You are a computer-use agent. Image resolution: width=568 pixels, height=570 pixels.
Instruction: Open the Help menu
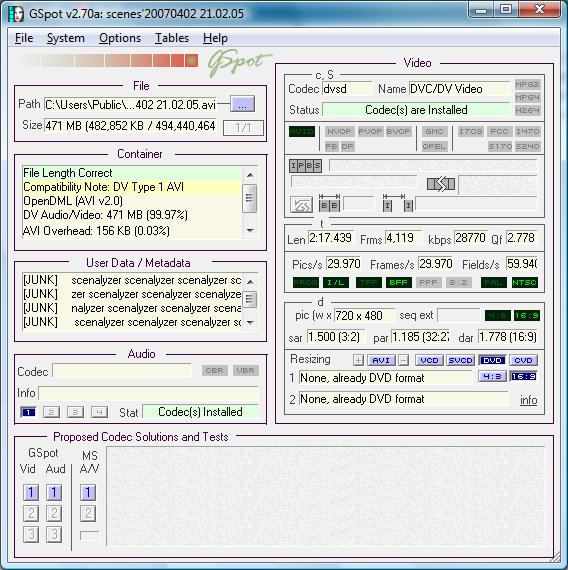215,38
